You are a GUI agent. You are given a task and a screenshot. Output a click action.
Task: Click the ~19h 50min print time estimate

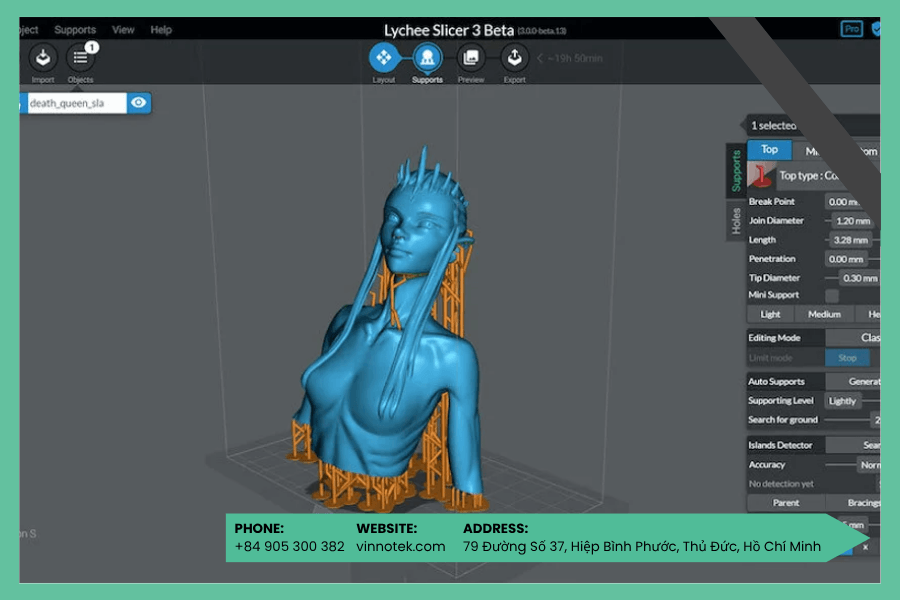[x=575, y=58]
